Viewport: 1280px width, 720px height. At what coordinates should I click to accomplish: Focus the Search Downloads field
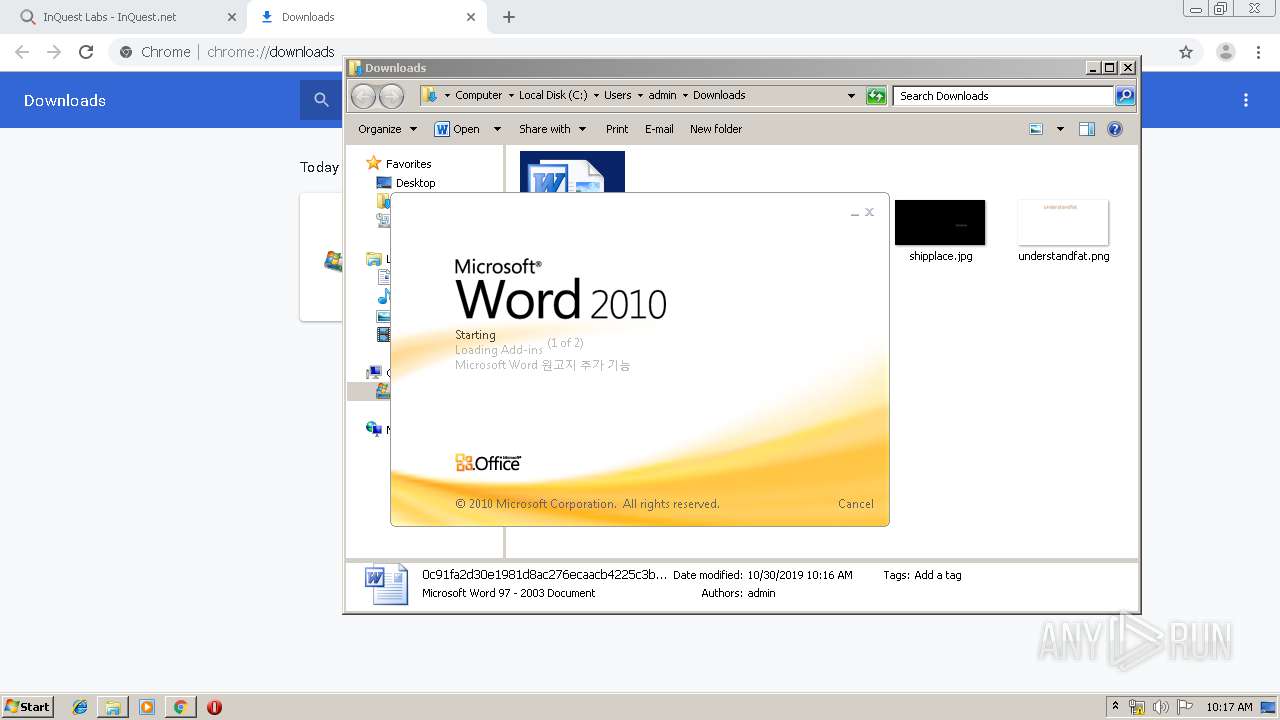(1003, 96)
